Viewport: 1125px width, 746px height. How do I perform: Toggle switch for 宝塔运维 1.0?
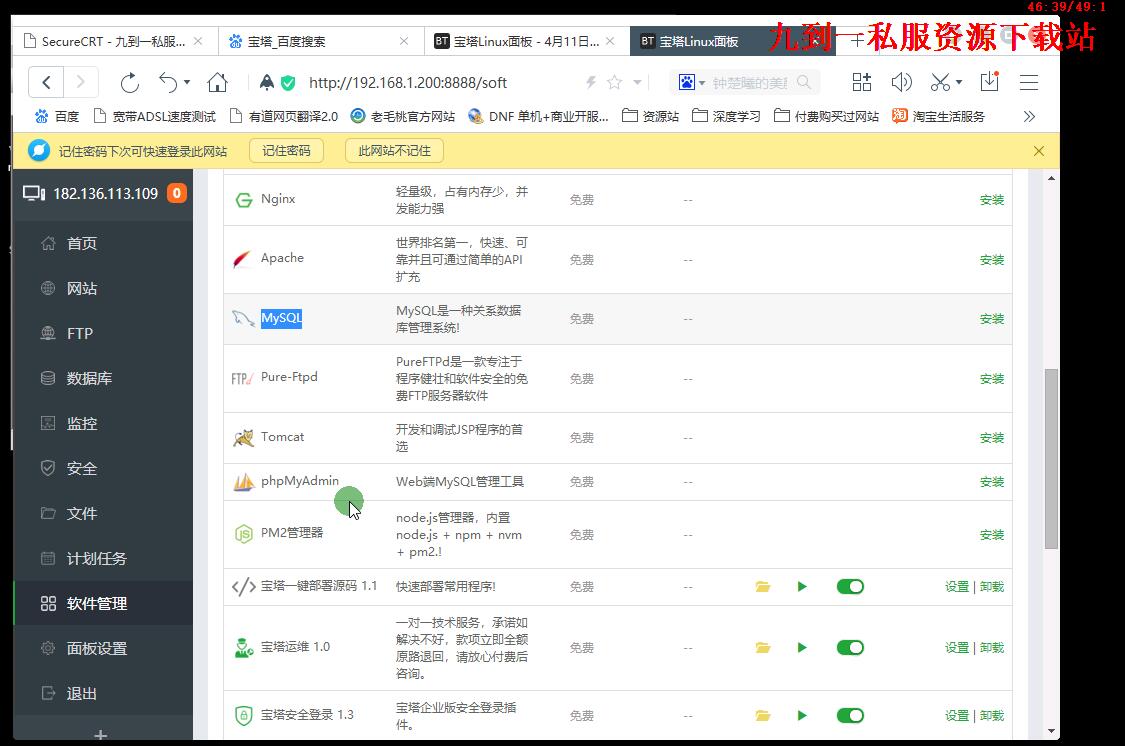[850, 648]
